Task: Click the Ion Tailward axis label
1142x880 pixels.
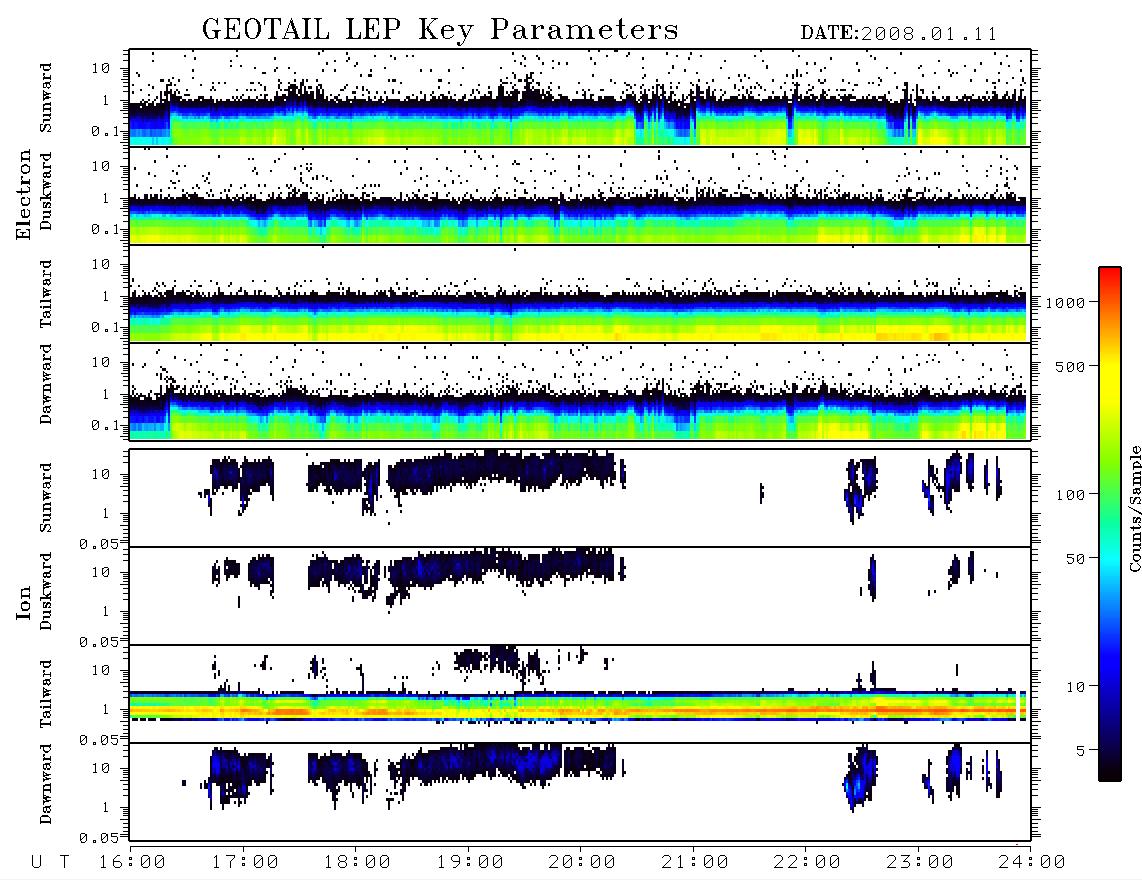Action: click(x=46, y=694)
